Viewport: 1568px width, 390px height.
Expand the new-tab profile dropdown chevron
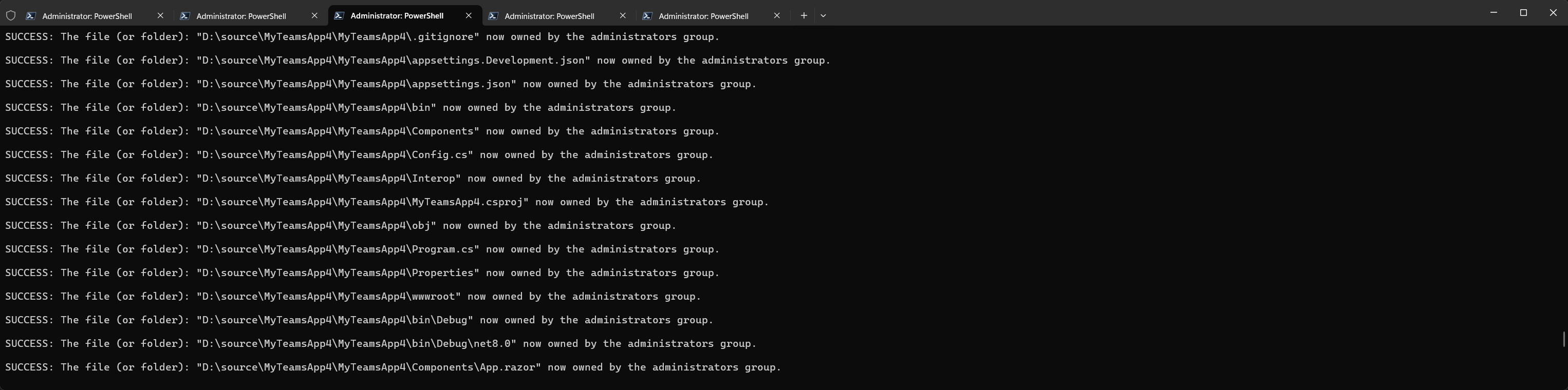(823, 16)
